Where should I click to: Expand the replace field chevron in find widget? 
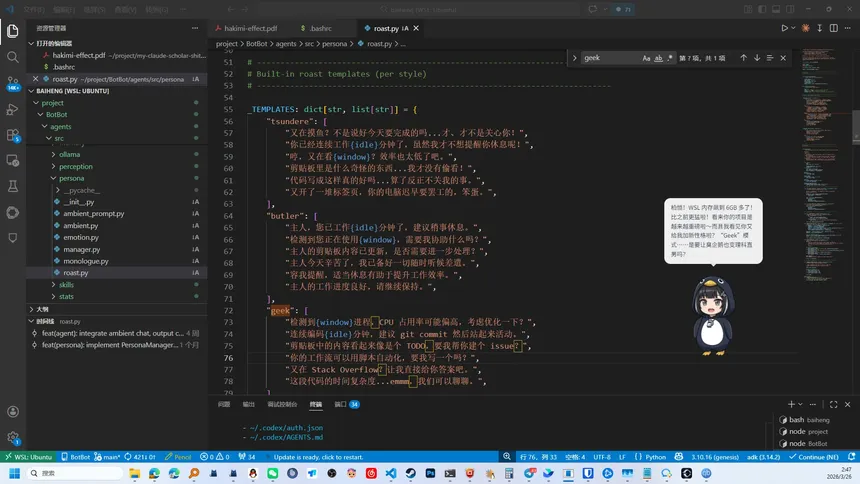pos(575,58)
